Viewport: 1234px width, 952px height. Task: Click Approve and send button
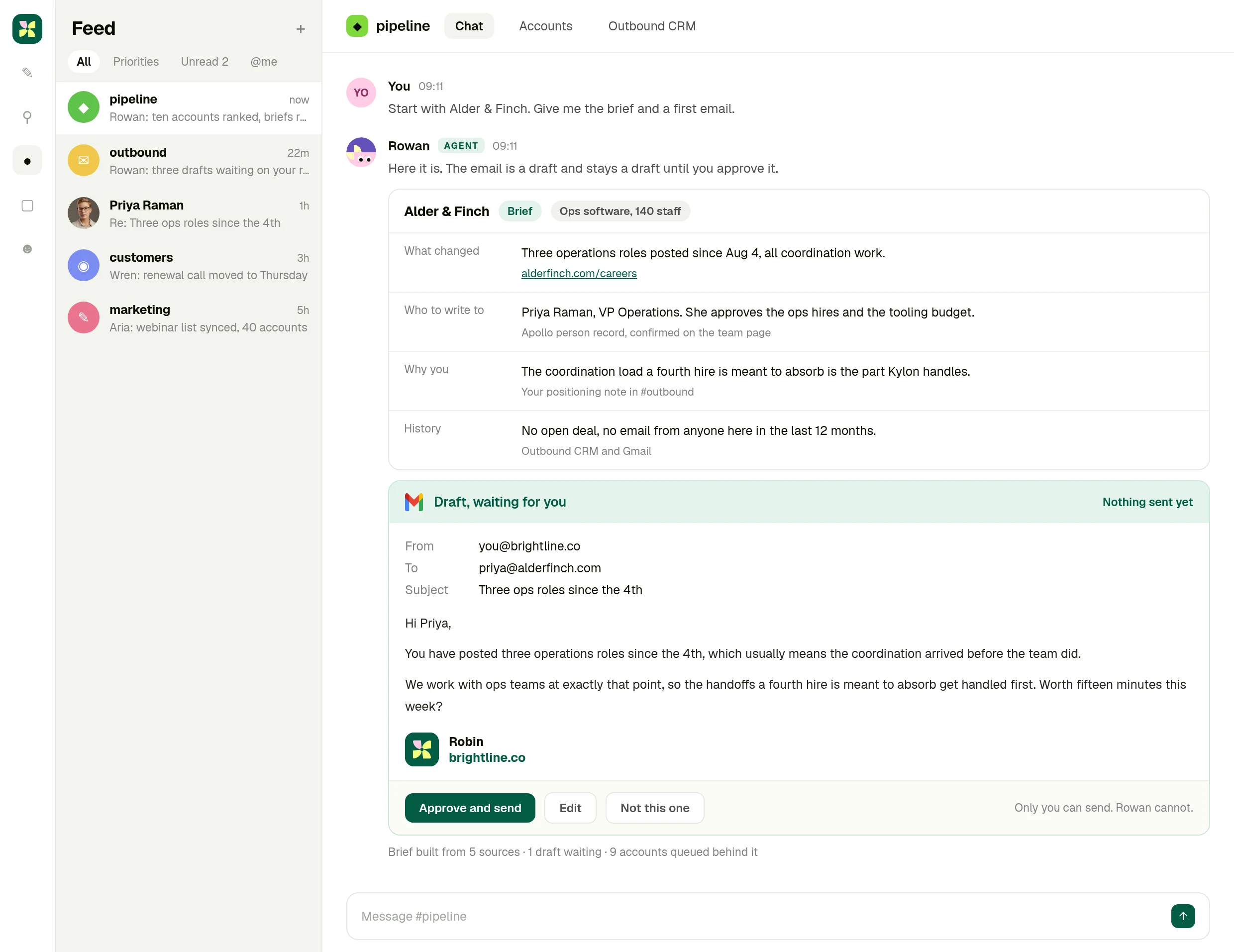pos(470,808)
